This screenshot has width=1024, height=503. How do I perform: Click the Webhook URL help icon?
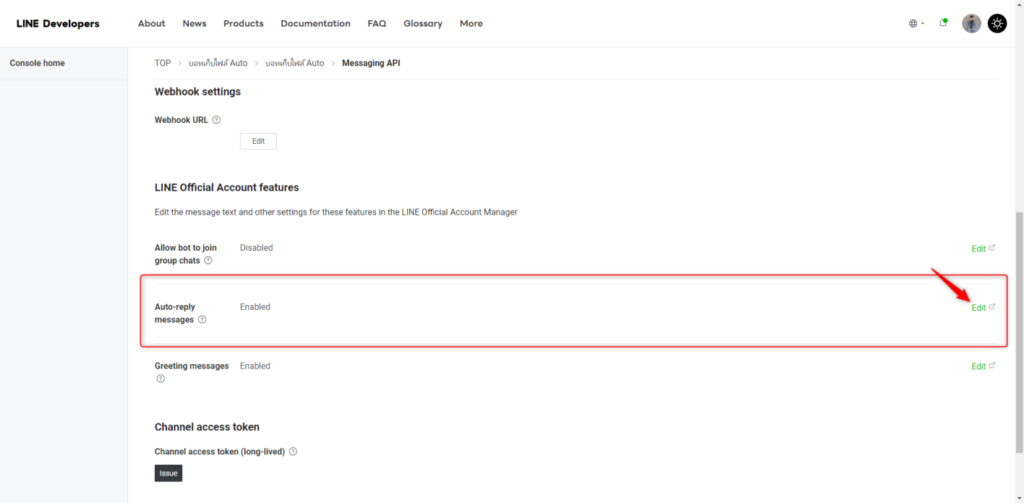pyautogui.click(x=216, y=120)
